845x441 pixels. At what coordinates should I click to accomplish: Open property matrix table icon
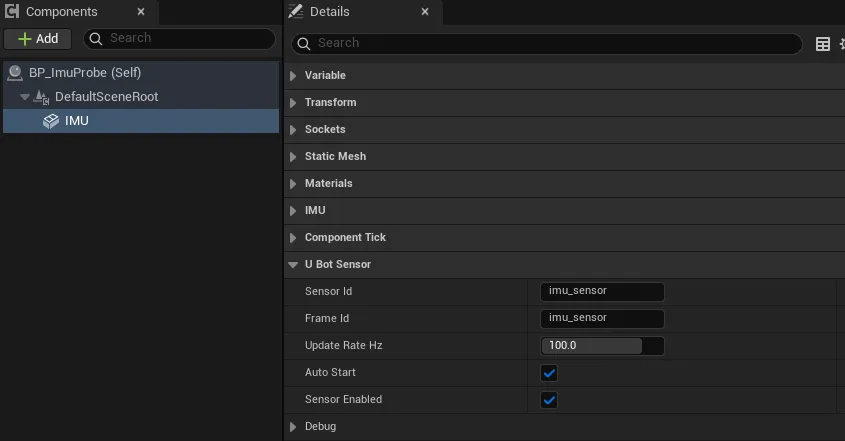coord(822,44)
